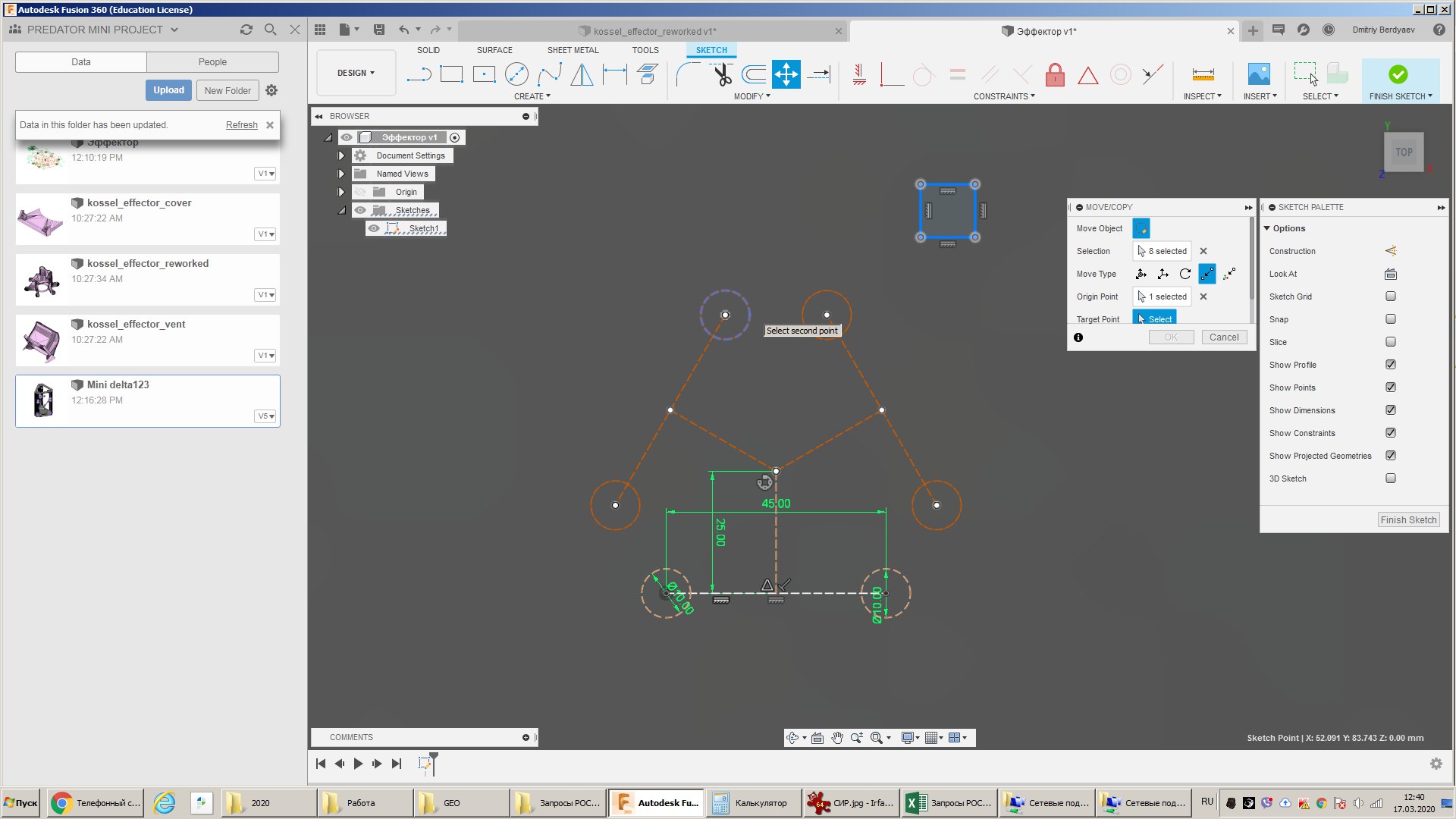The height and width of the screenshot is (819, 1456).
Task: Select the Trim scissors tool
Action: click(x=723, y=74)
